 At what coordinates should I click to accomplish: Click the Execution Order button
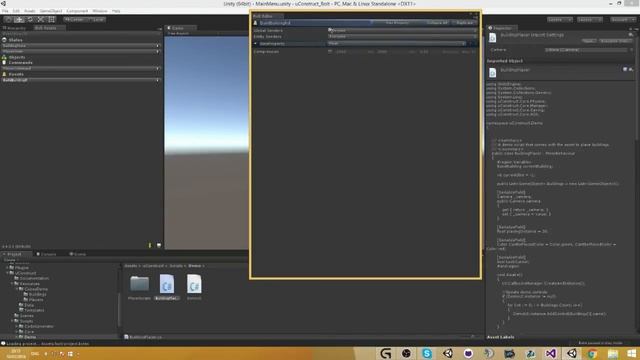pyautogui.click(x=616, y=41)
